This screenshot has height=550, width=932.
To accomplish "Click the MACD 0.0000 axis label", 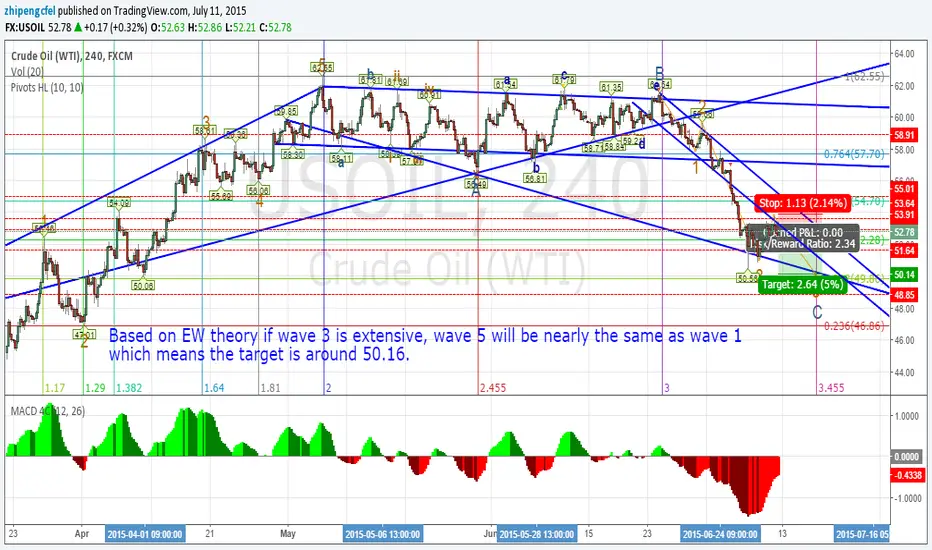I will pyautogui.click(x=906, y=457).
